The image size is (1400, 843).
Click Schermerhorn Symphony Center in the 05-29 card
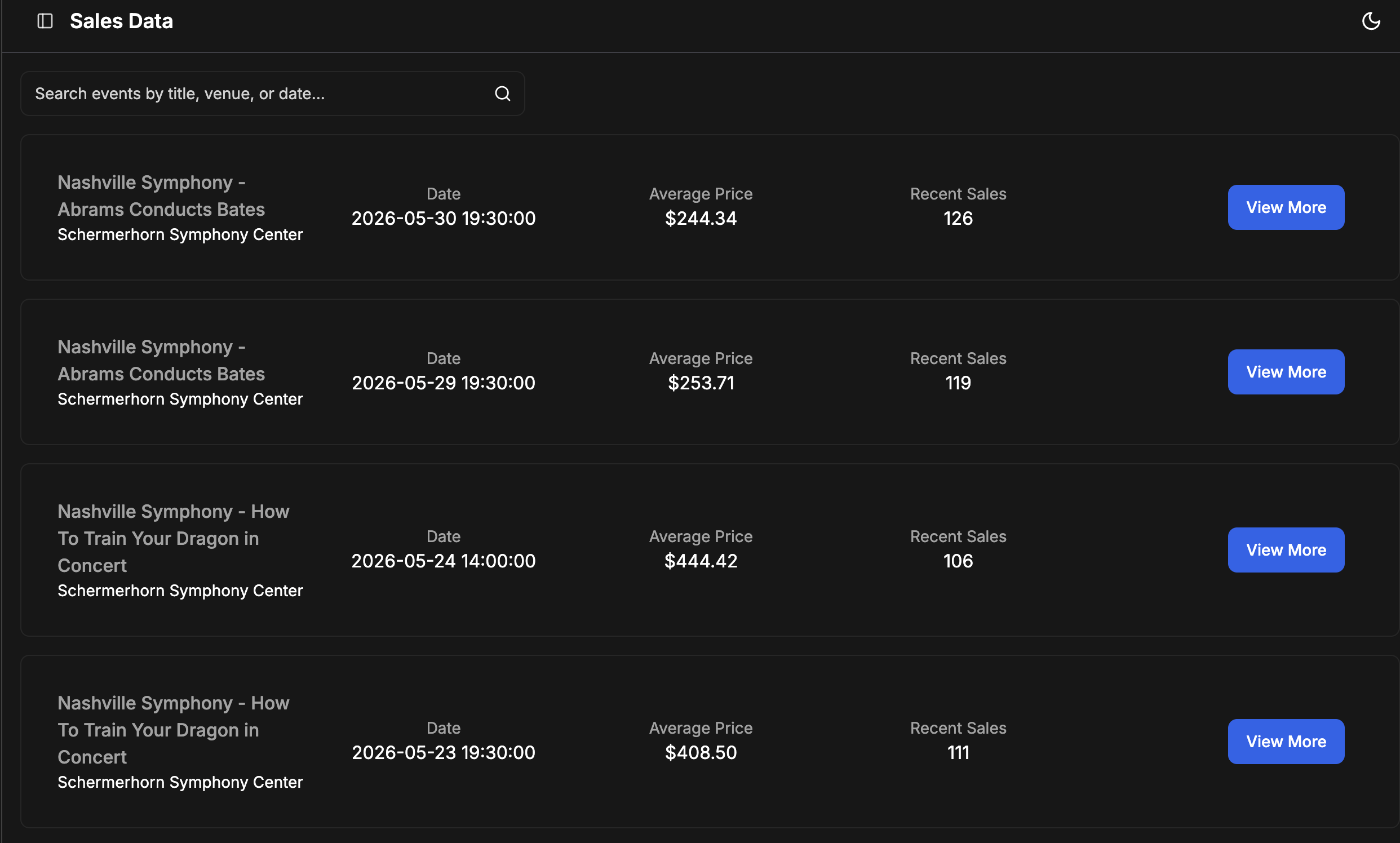pos(180,400)
